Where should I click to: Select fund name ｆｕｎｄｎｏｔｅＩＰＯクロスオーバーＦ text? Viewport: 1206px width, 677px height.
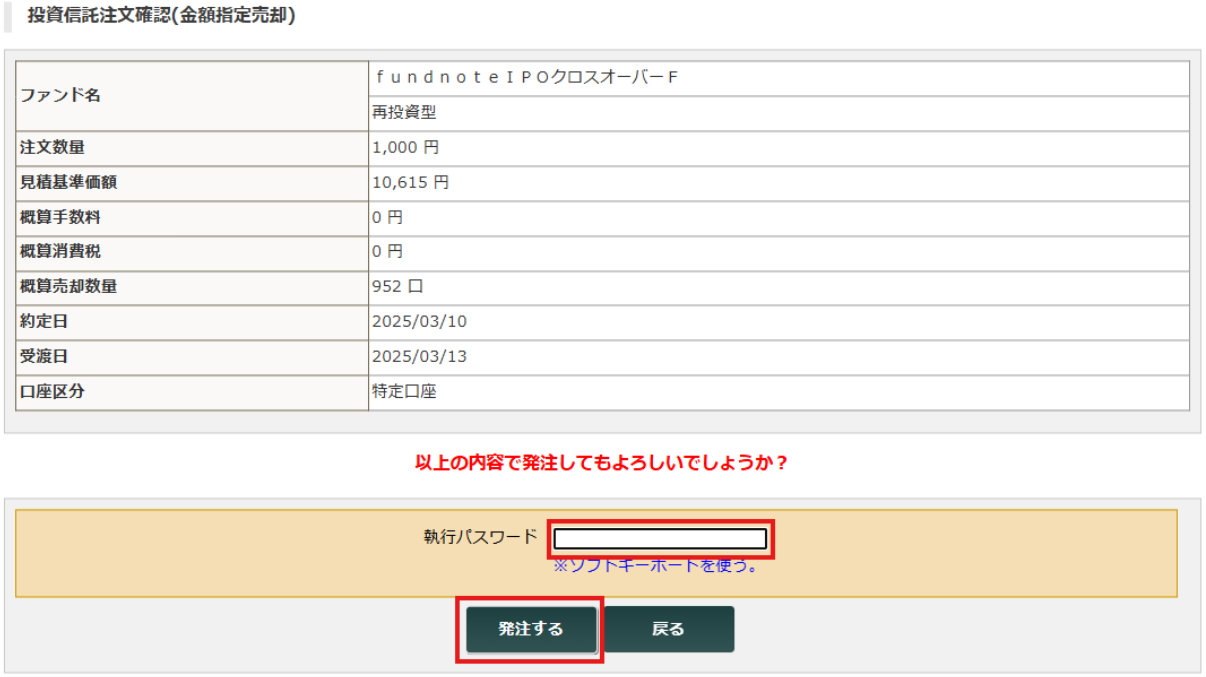click(525, 78)
